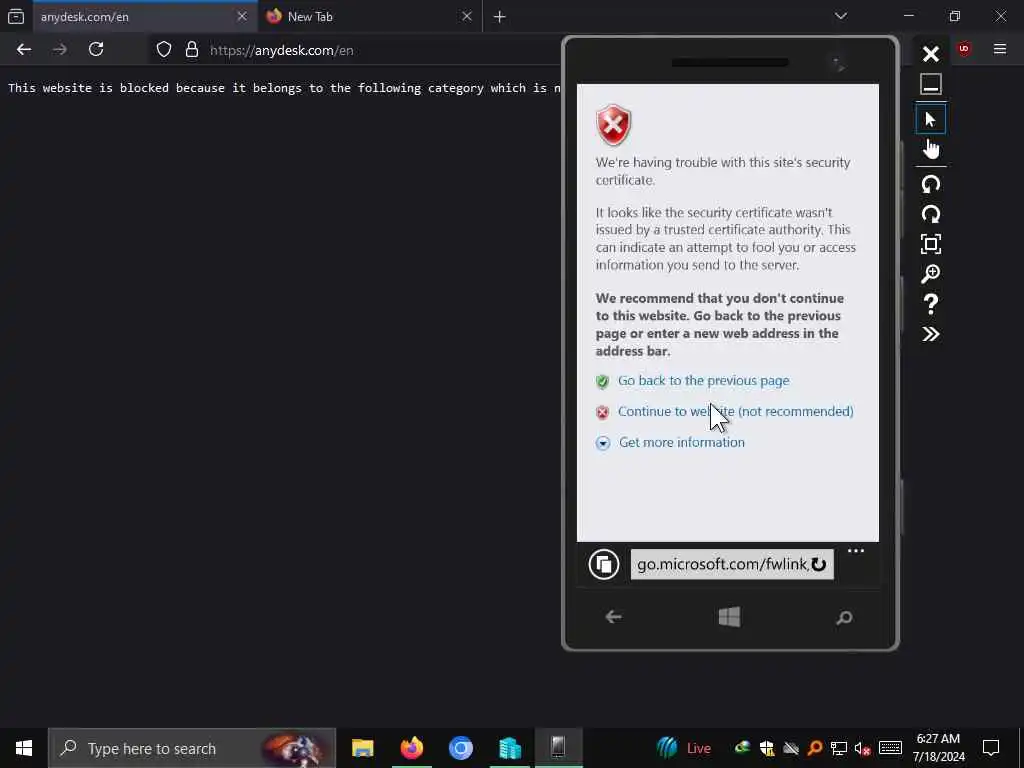The height and width of the screenshot is (768, 1024).
Task: Close the New Tab tab
Action: coord(466,16)
